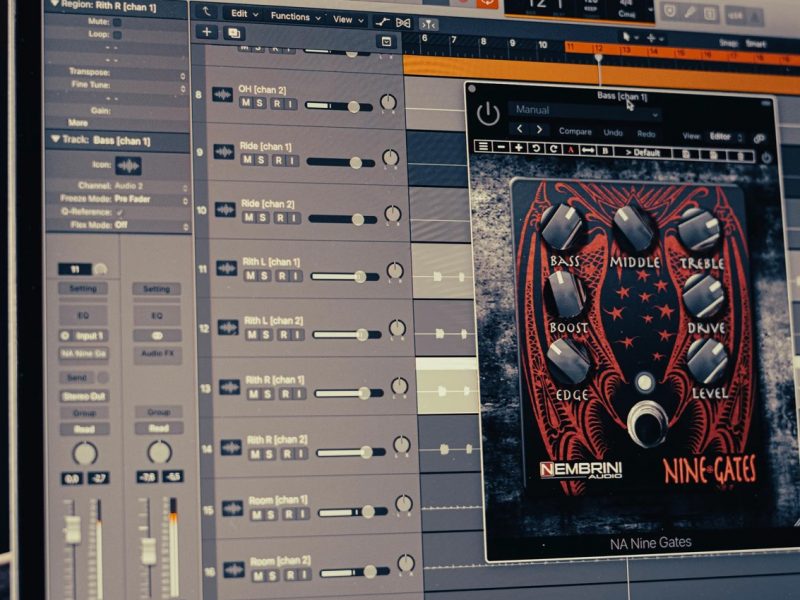Enable input monitoring on Rith L [chan 1]
Viewport: 800px width, 600px height.
(296, 277)
